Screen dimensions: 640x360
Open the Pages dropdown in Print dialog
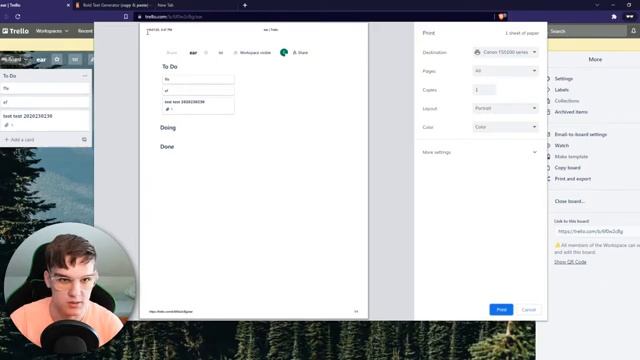(x=505, y=71)
